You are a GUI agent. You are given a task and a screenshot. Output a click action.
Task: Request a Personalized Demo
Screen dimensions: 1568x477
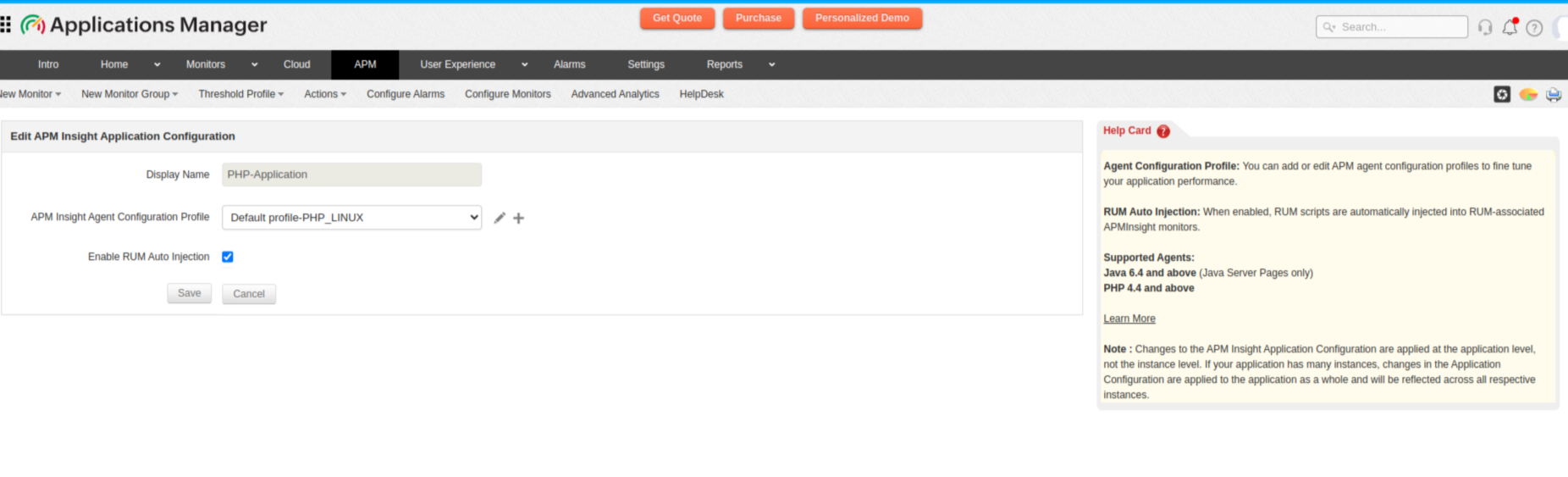pos(862,18)
